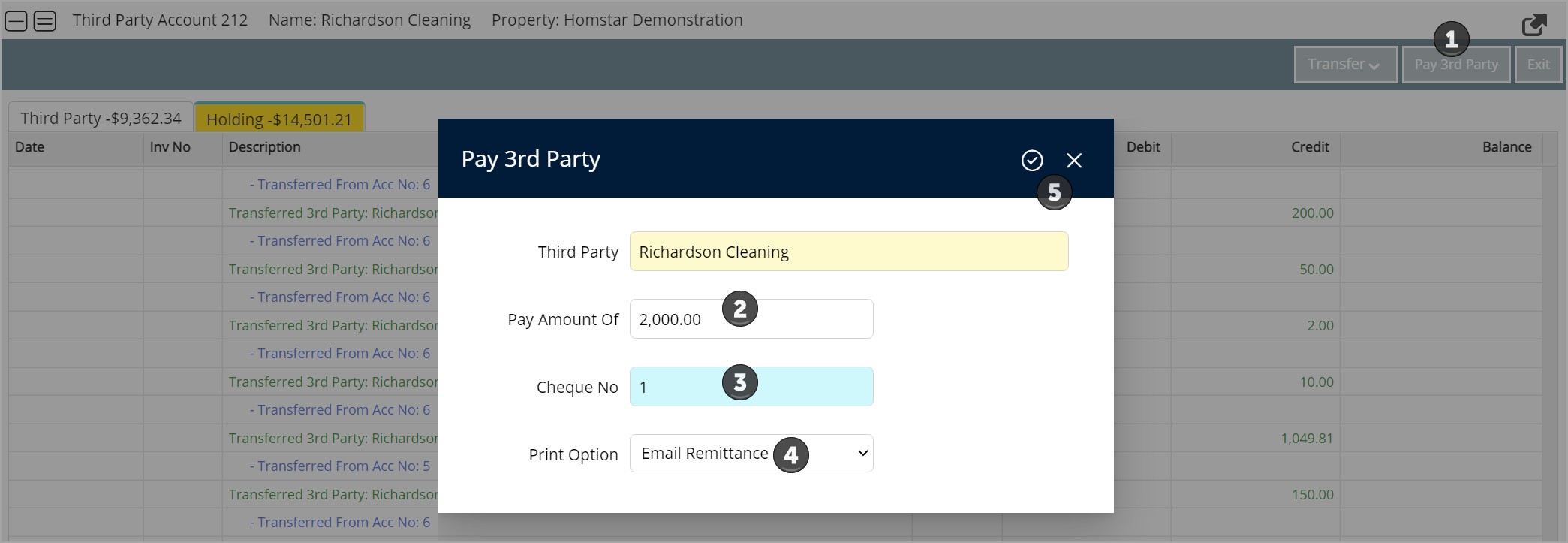Select the Holding -$14,501.21 tab
Viewport: 1568px width, 543px height.
coord(279,119)
